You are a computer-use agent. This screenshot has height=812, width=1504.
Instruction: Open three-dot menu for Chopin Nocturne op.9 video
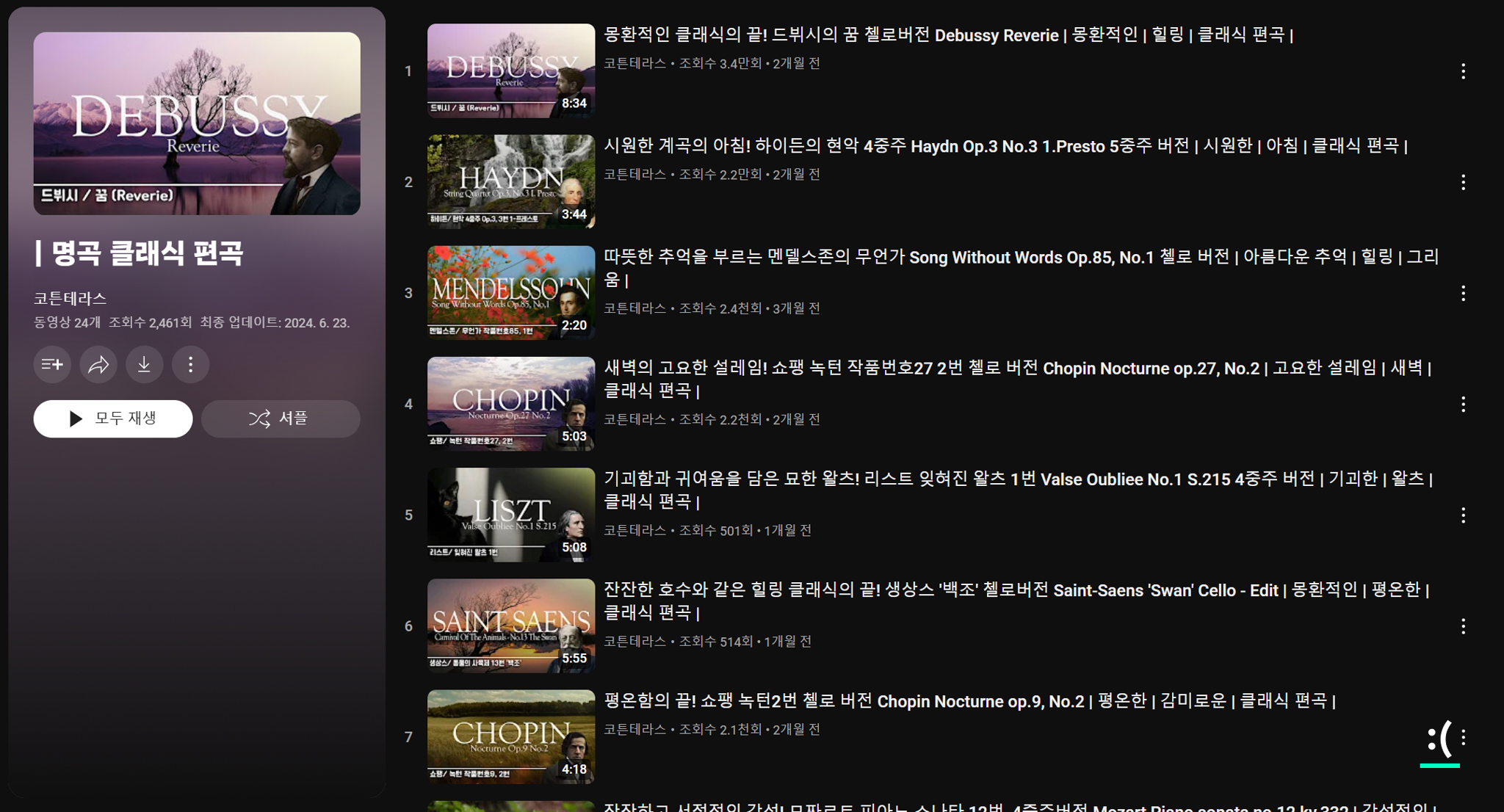tap(1463, 737)
